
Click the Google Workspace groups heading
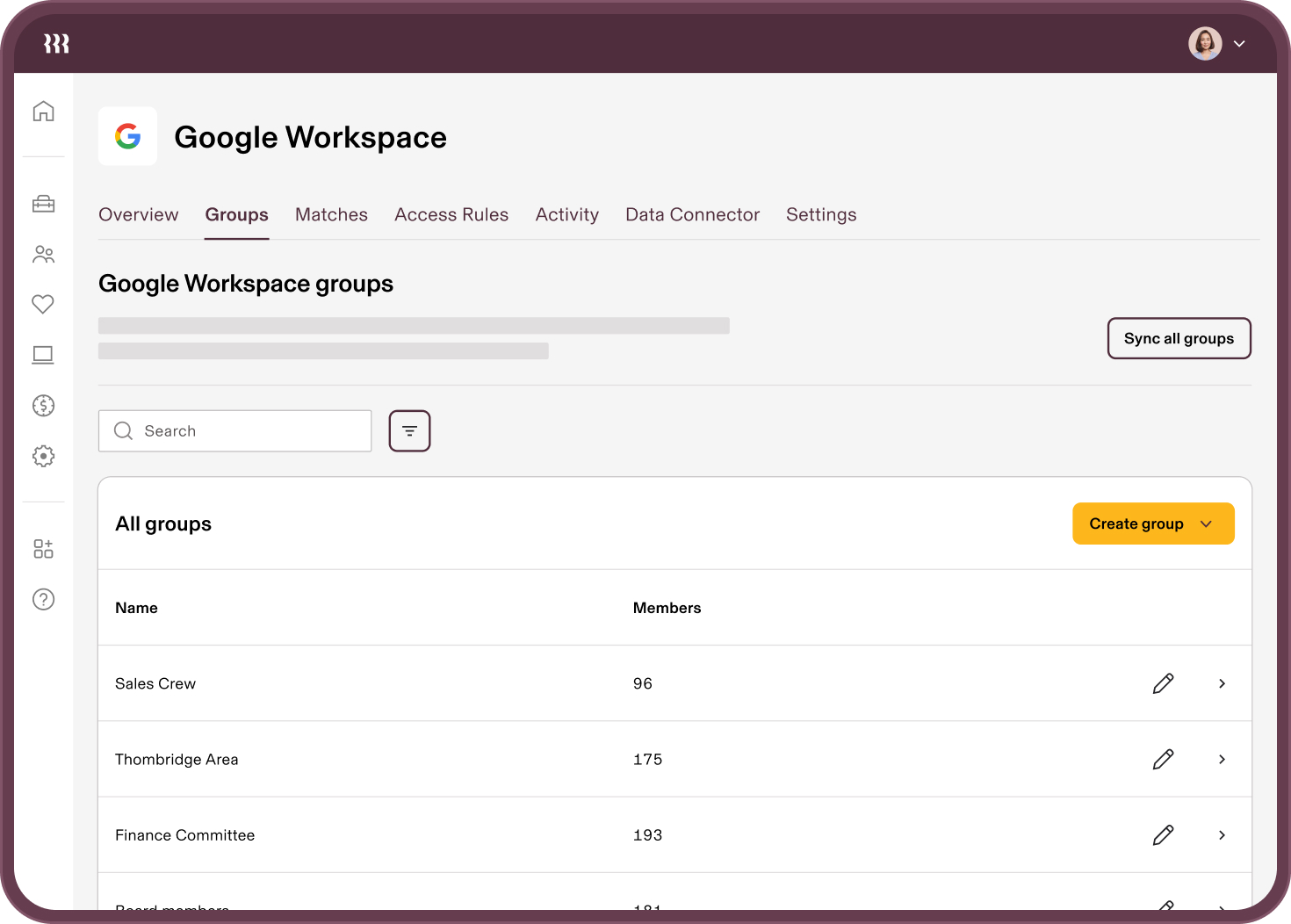(x=246, y=284)
